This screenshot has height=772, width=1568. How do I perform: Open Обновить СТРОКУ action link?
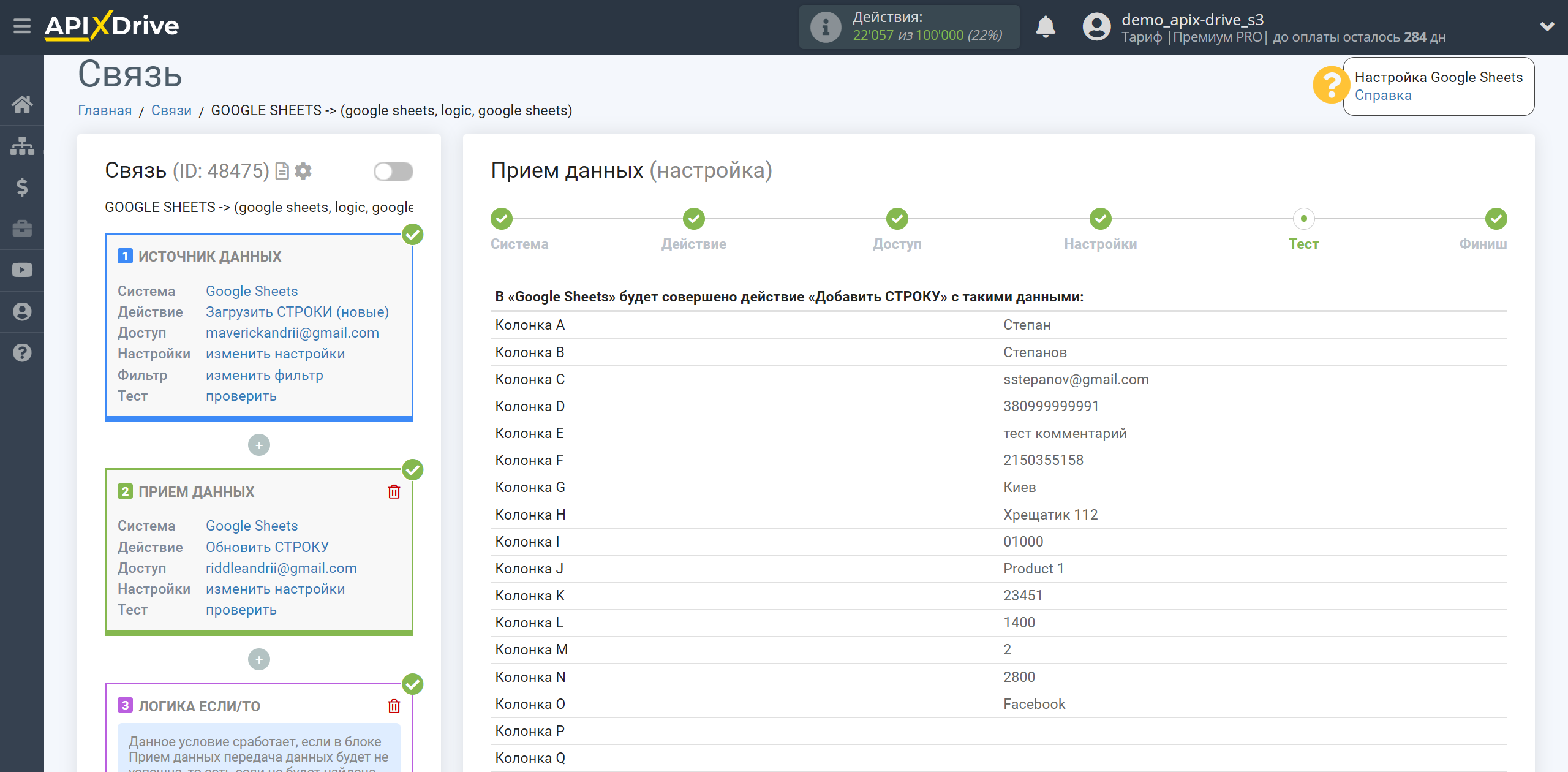[267, 547]
